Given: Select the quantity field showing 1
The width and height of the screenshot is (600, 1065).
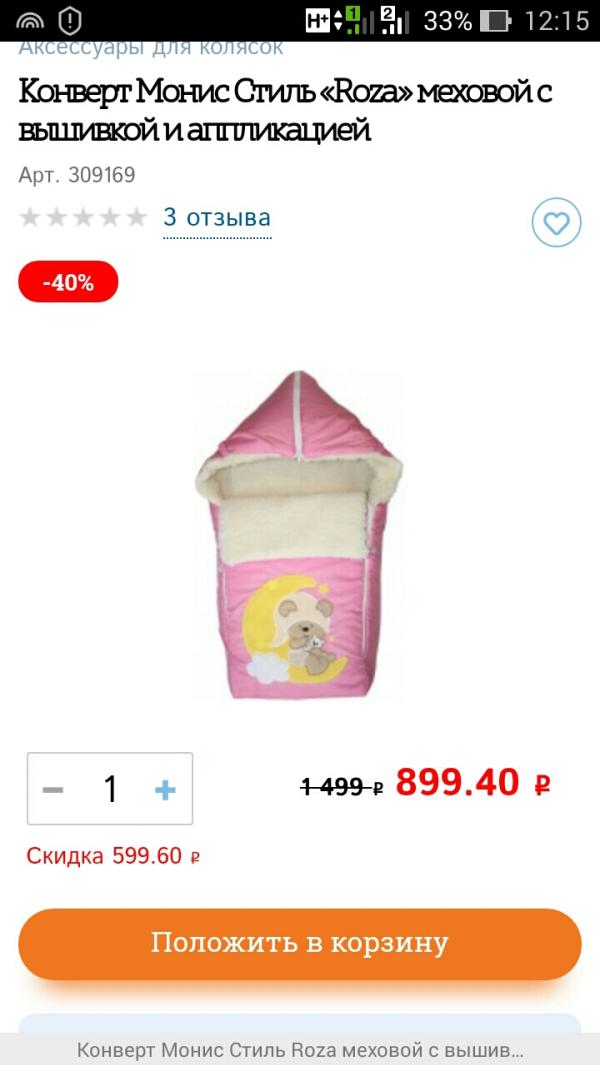Looking at the screenshot, I should [x=110, y=789].
